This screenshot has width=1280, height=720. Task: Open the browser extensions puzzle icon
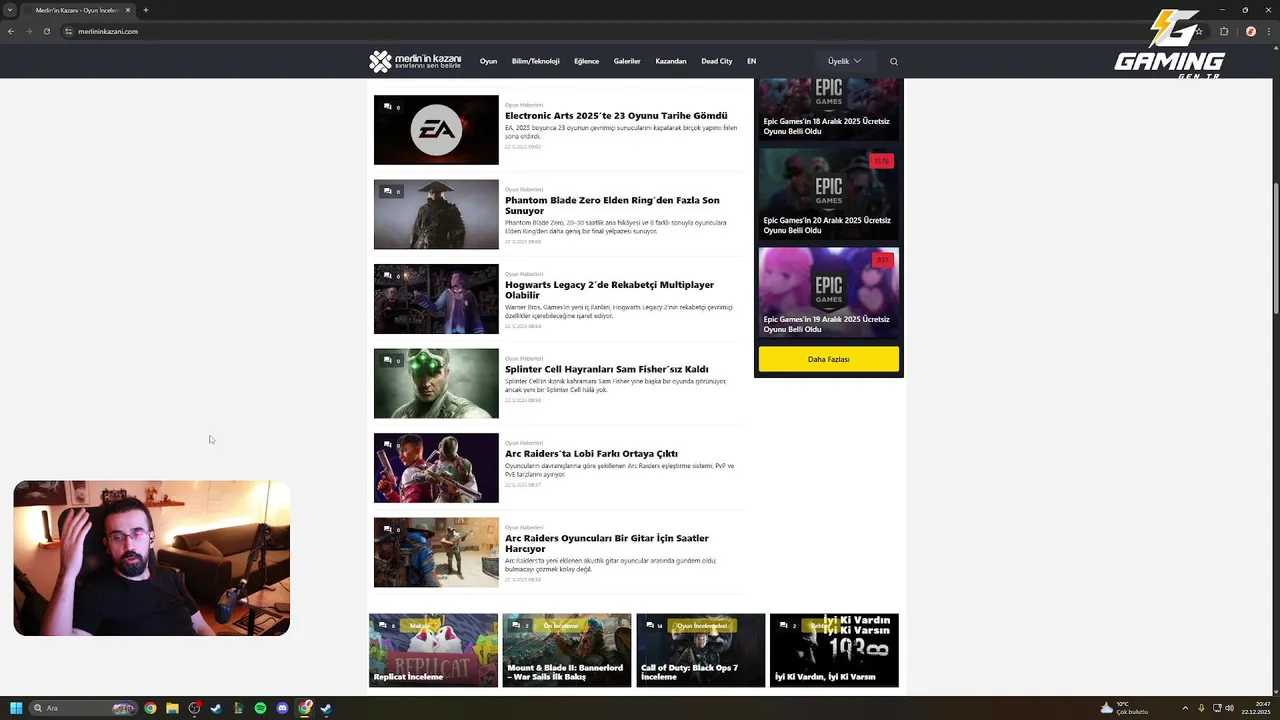pyautogui.click(x=1224, y=31)
